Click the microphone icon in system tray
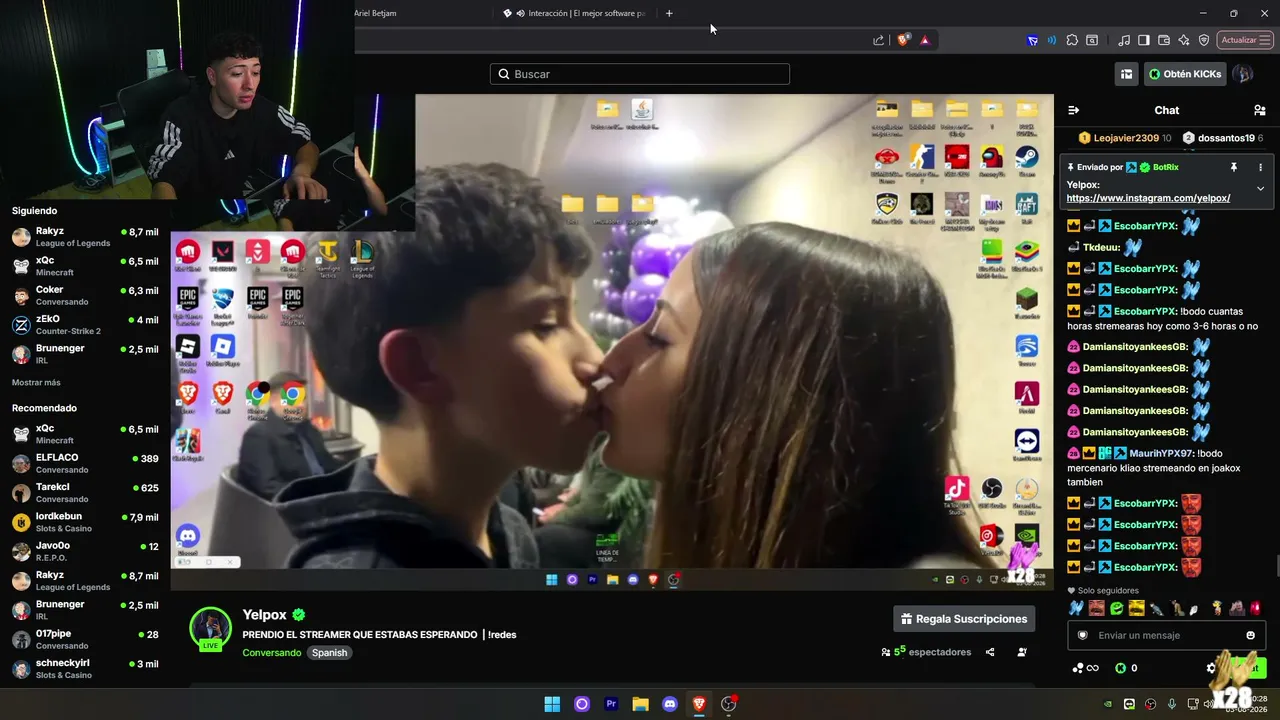Image resolution: width=1280 pixels, height=720 pixels. (1171, 704)
